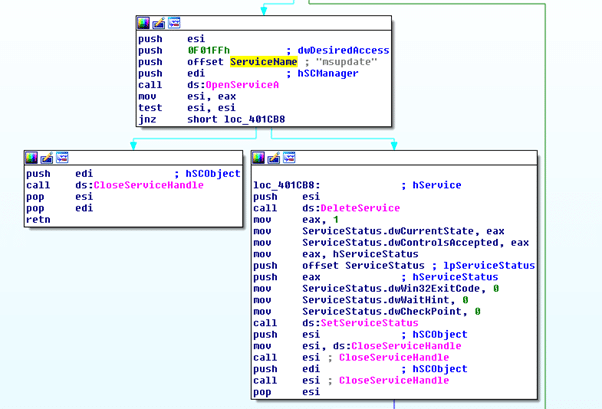
Task: Click the group nodes icon on the left CloseServiceHandle block
Action: click(62, 158)
